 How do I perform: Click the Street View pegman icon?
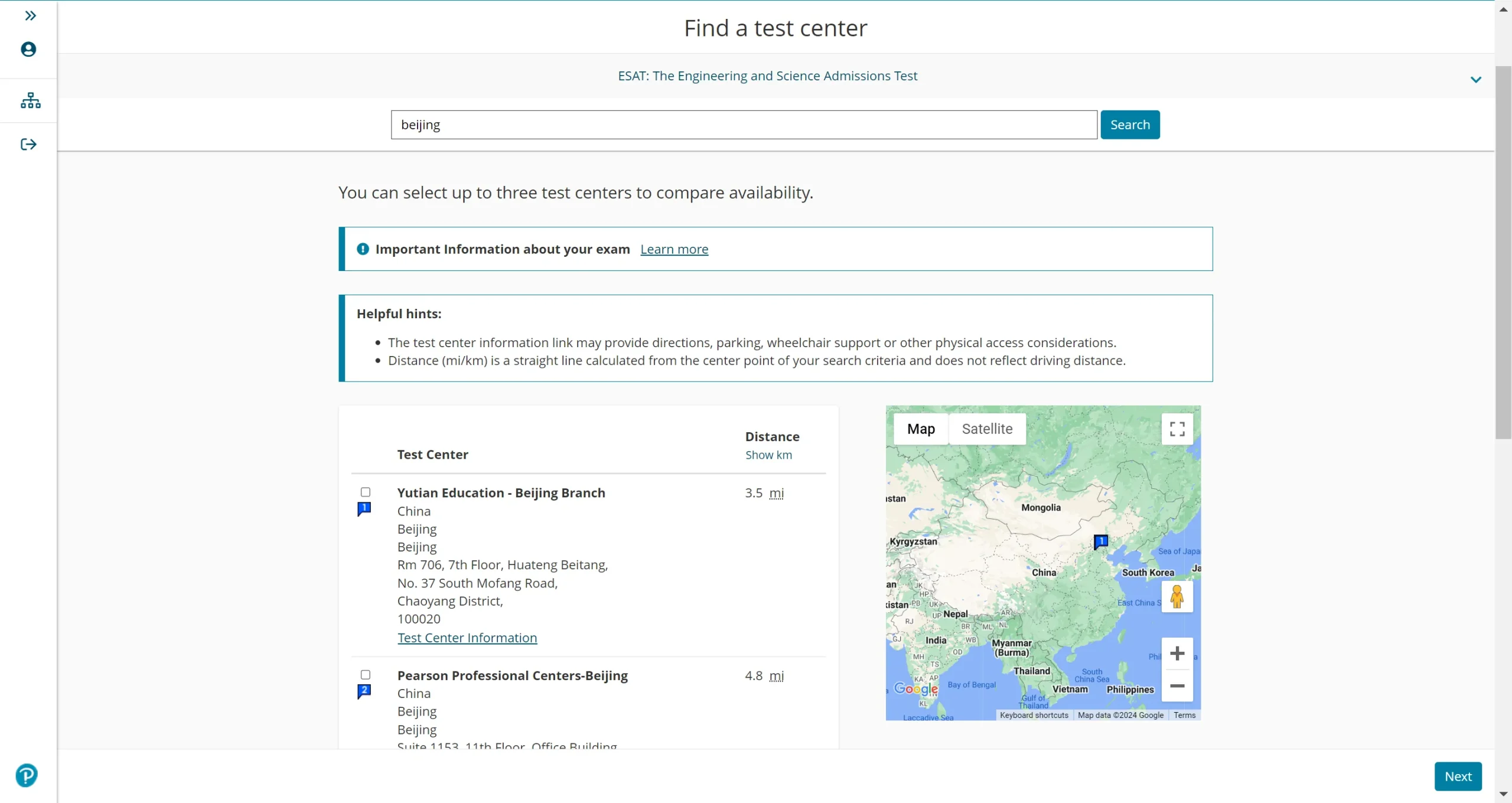[x=1177, y=596]
